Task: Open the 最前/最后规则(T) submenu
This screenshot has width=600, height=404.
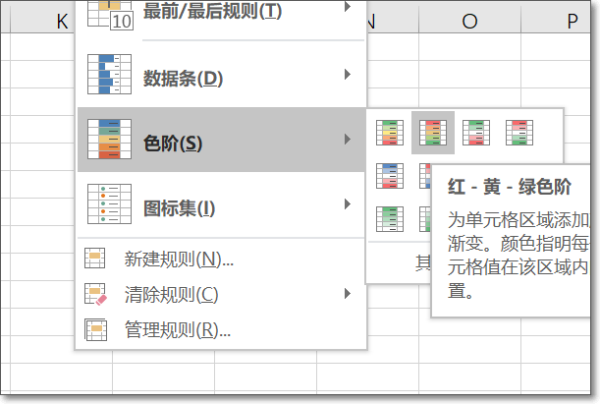Action: coord(221,15)
